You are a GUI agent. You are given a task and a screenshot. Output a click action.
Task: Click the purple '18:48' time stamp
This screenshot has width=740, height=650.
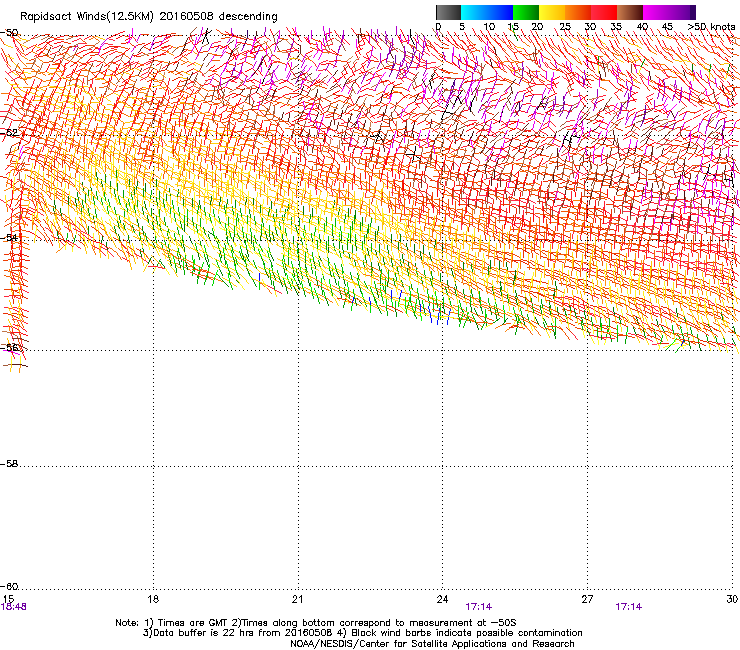[x=14, y=607]
